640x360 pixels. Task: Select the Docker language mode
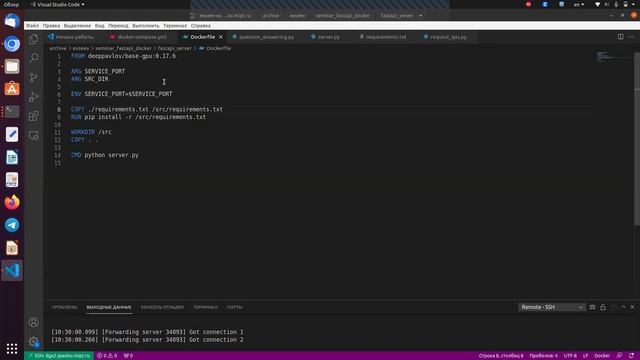(602, 356)
